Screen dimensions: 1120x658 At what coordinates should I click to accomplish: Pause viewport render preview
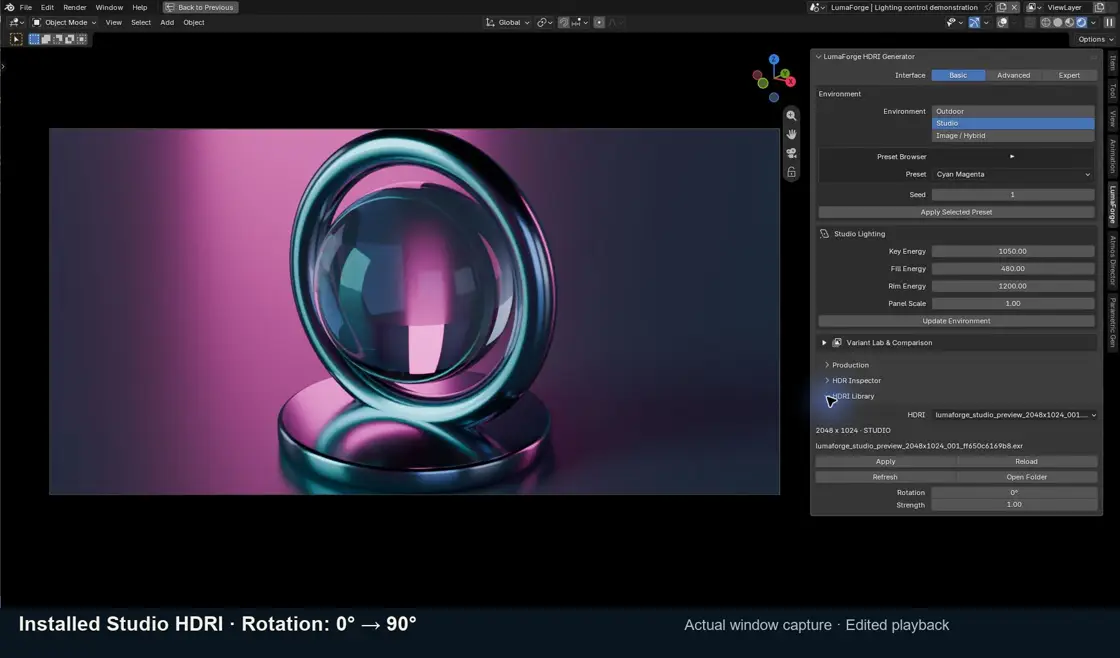1109,22
